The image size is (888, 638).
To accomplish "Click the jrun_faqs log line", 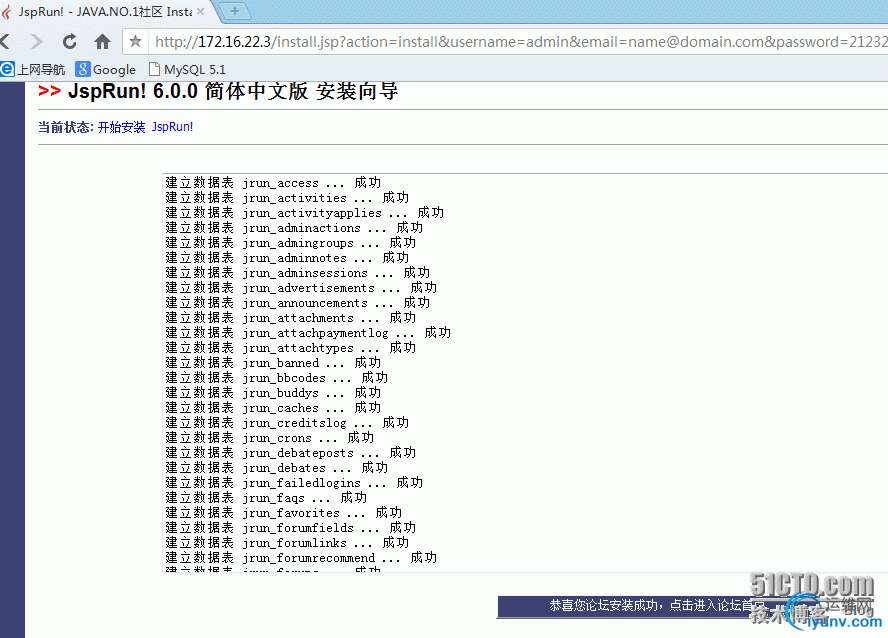I will [266, 498].
